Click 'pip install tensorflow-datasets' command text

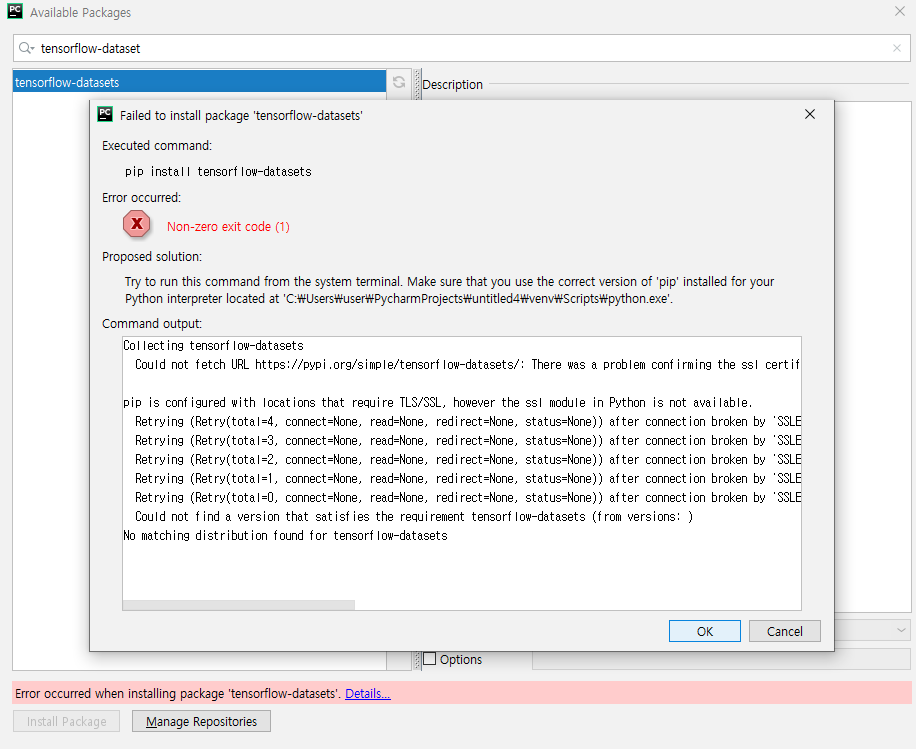click(218, 172)
